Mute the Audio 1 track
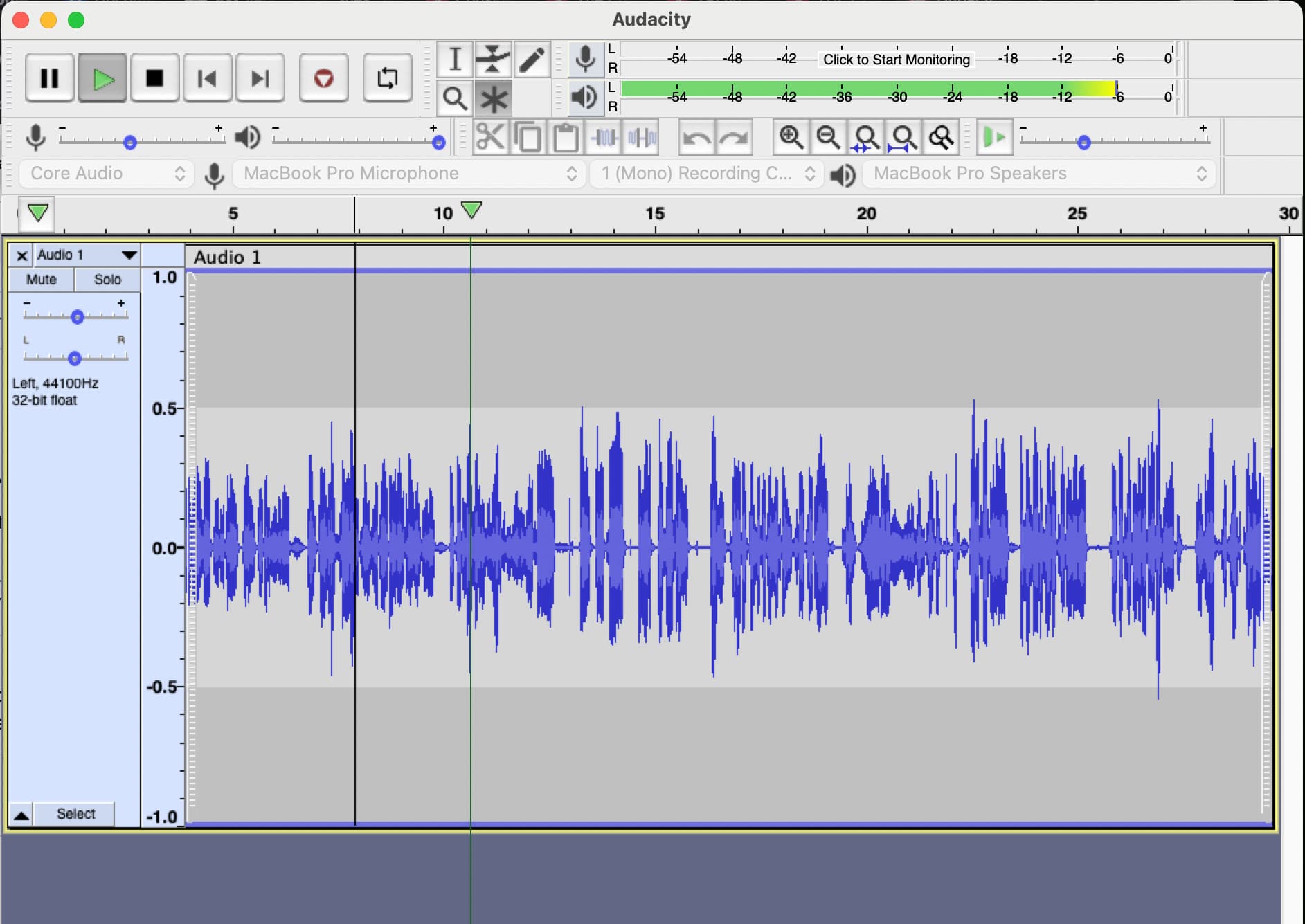The image size is (1305, 924). tap(42, 280)
